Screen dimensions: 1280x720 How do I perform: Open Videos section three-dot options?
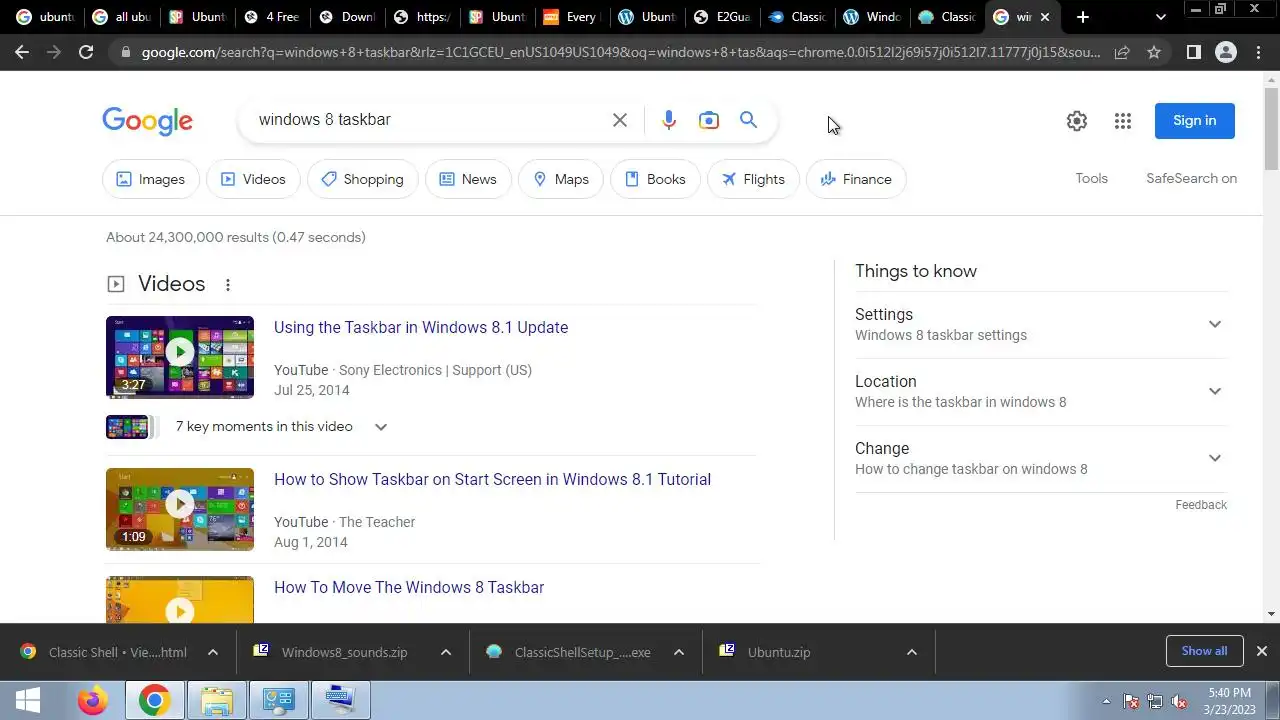[x=228, y=285]
